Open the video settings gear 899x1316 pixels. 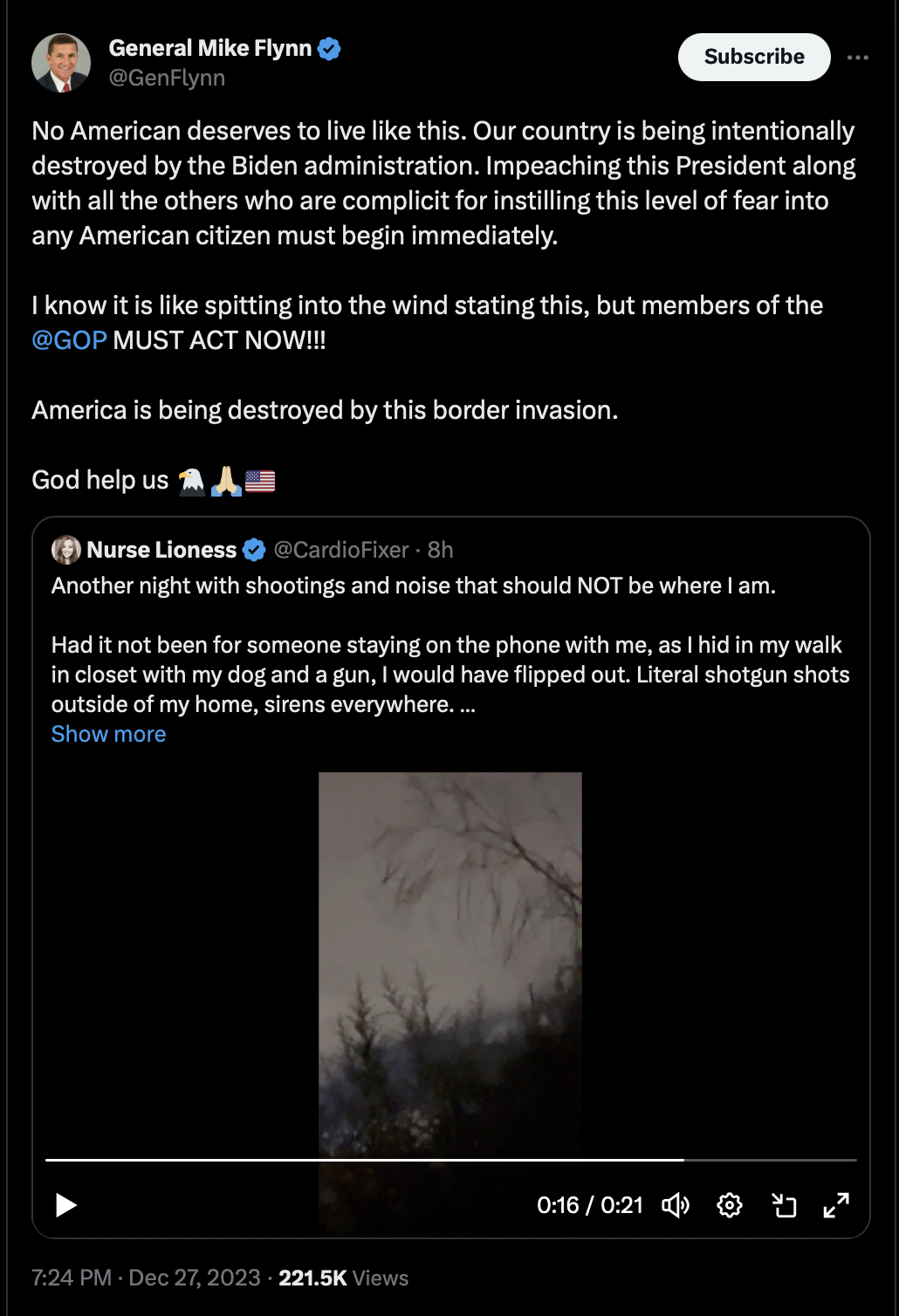tap(730, 1205)
